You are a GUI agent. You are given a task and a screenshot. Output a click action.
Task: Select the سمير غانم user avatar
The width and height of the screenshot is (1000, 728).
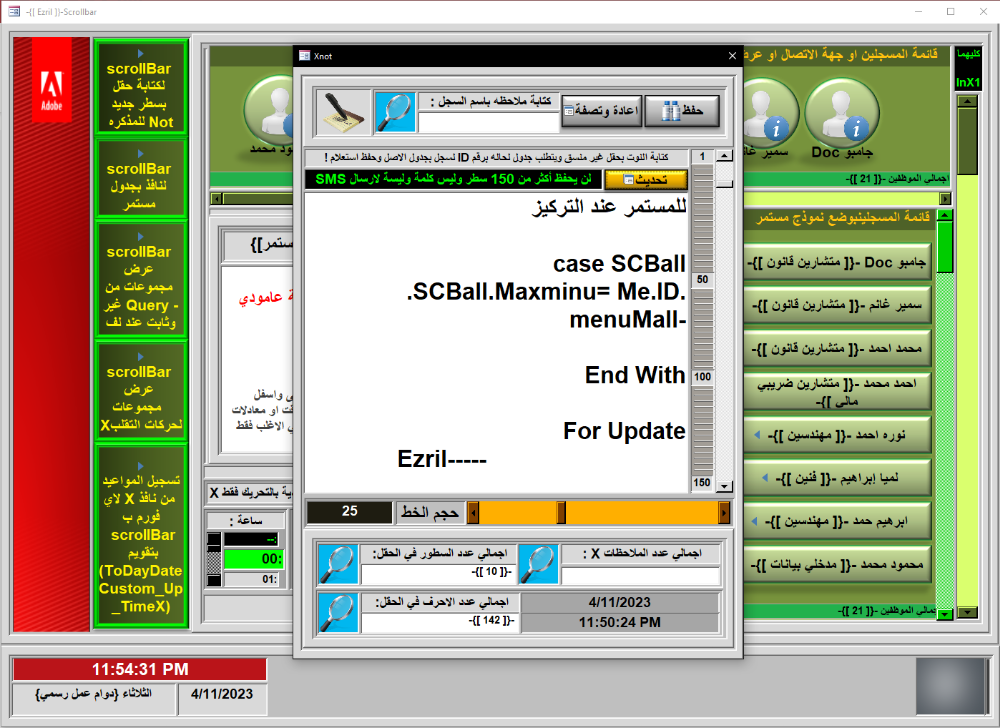pyautogui.click(x=770, y=114)
